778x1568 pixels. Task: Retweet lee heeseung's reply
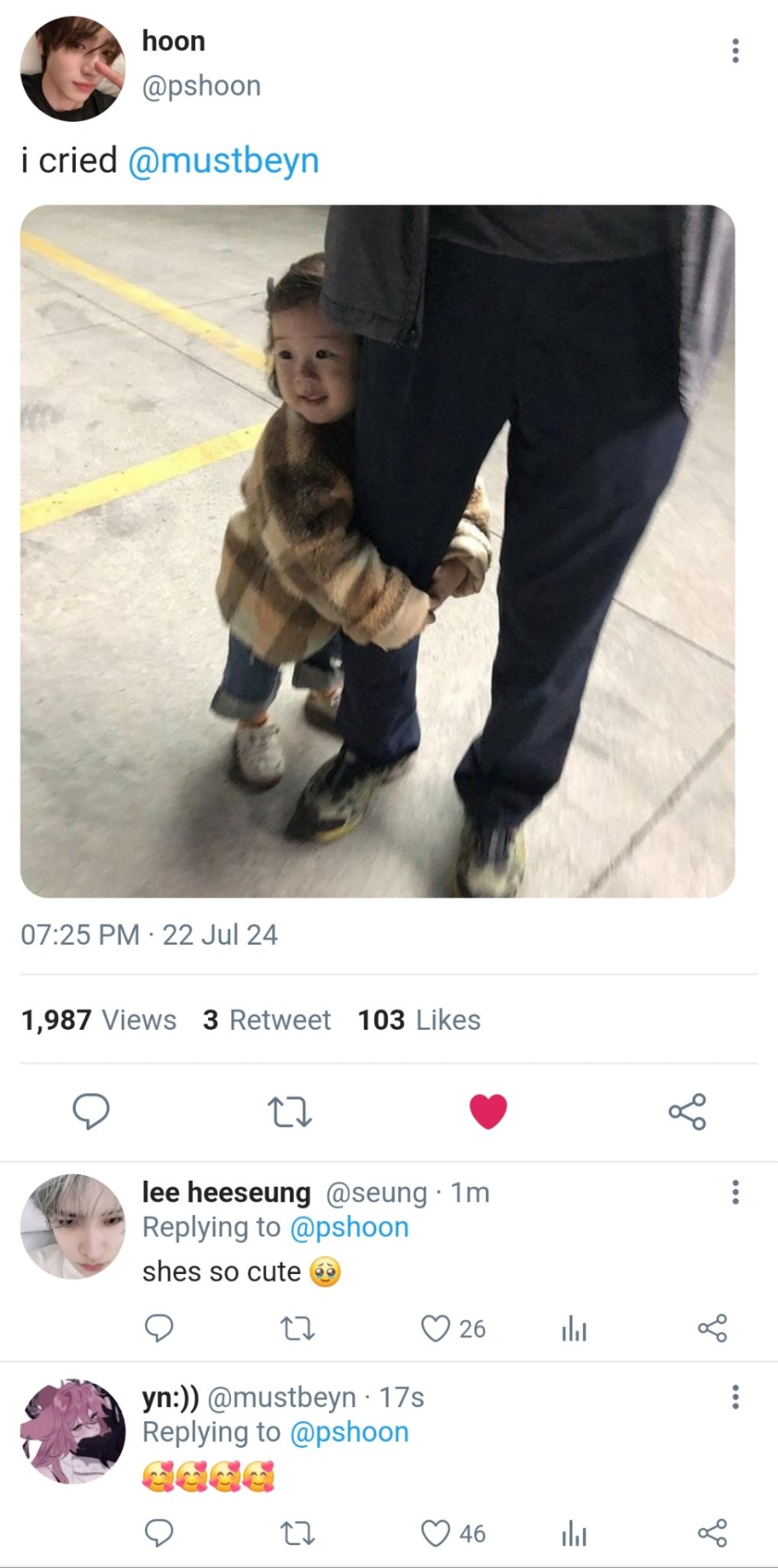[x=298, y=1329]
